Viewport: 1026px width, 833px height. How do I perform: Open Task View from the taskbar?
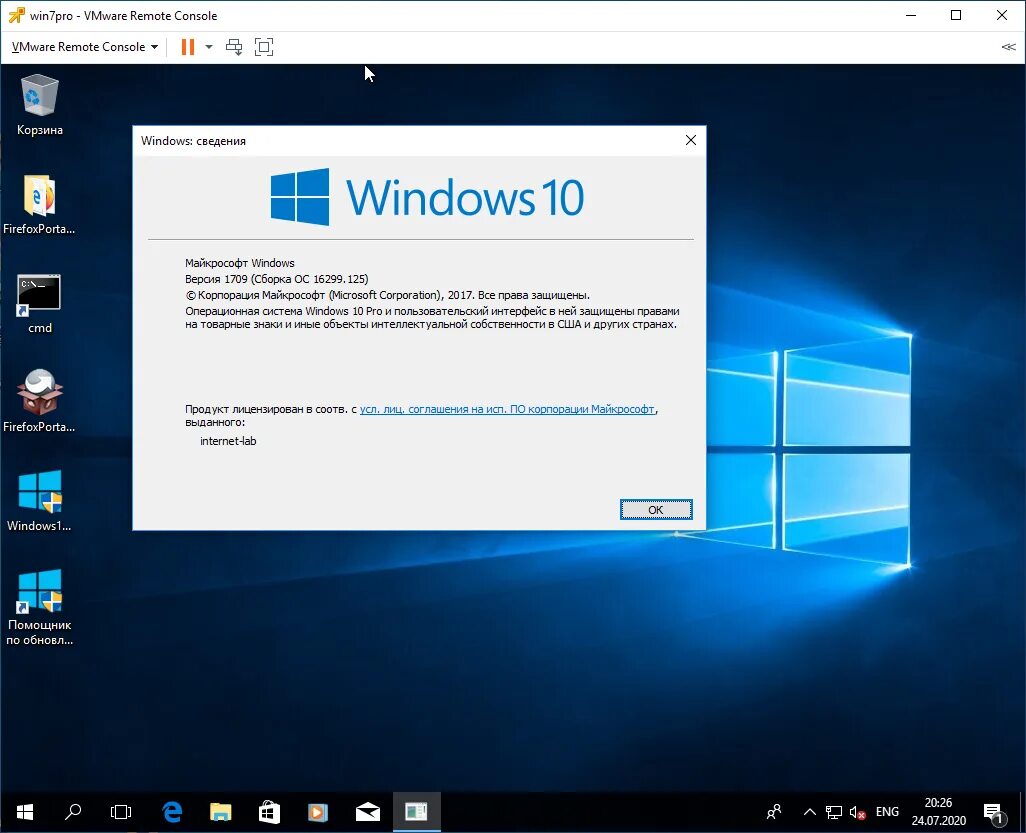[121, 812]
